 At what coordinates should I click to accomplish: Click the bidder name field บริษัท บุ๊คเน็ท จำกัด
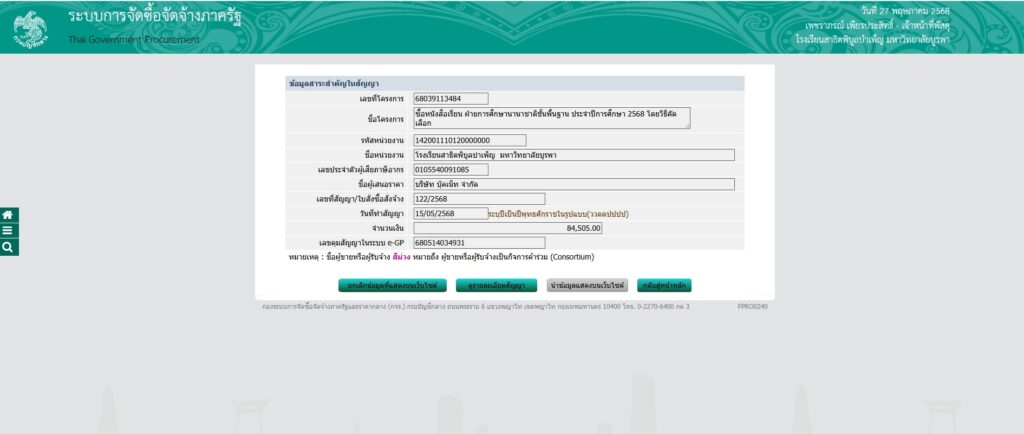573,184
